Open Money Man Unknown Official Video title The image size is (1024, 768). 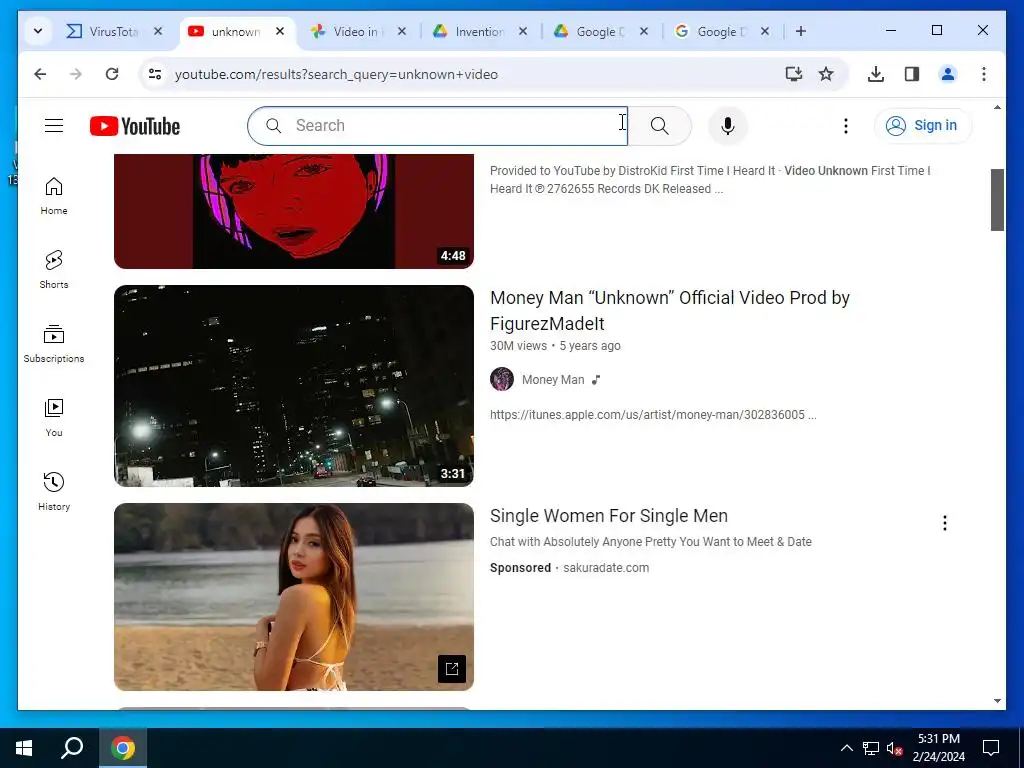click(x=669, y=310)
